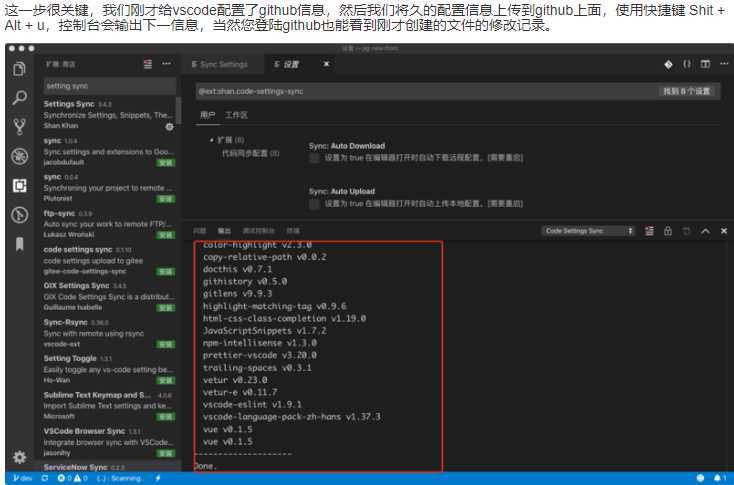
Task: Click the notification bell in status bar
Action: pos(719,478)
